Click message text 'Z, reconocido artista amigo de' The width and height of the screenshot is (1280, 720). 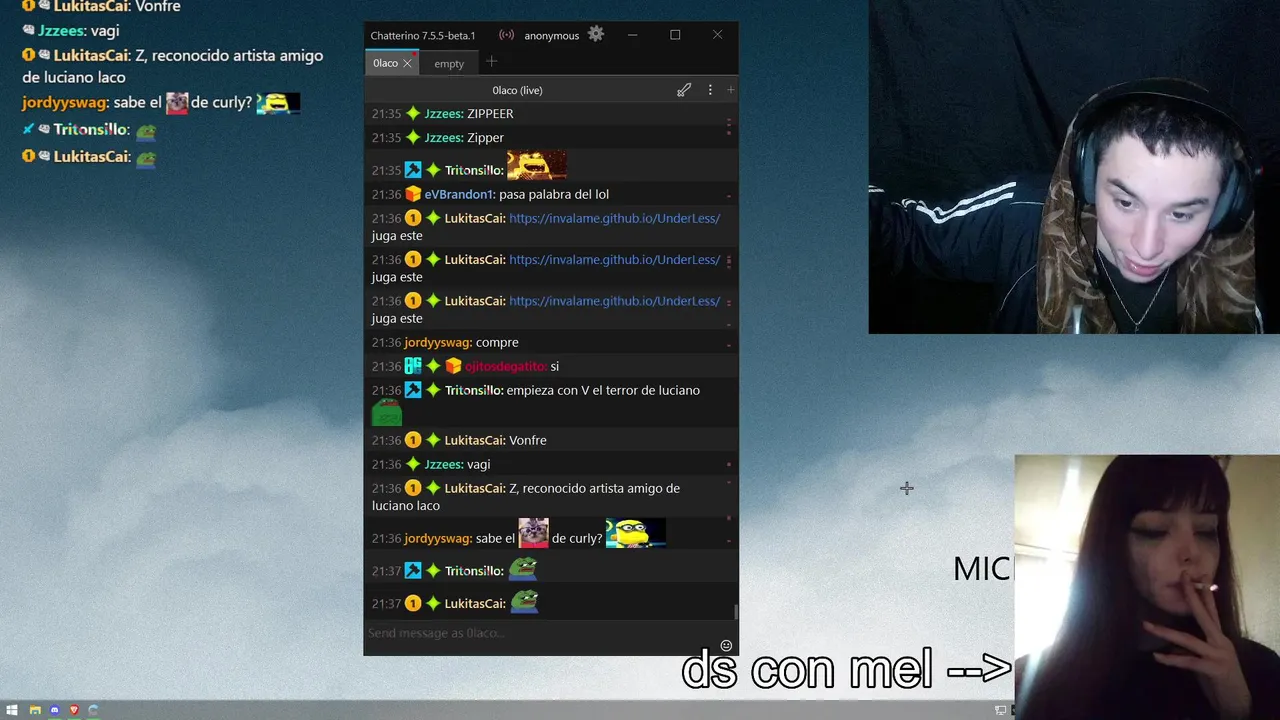coord(594,488)
